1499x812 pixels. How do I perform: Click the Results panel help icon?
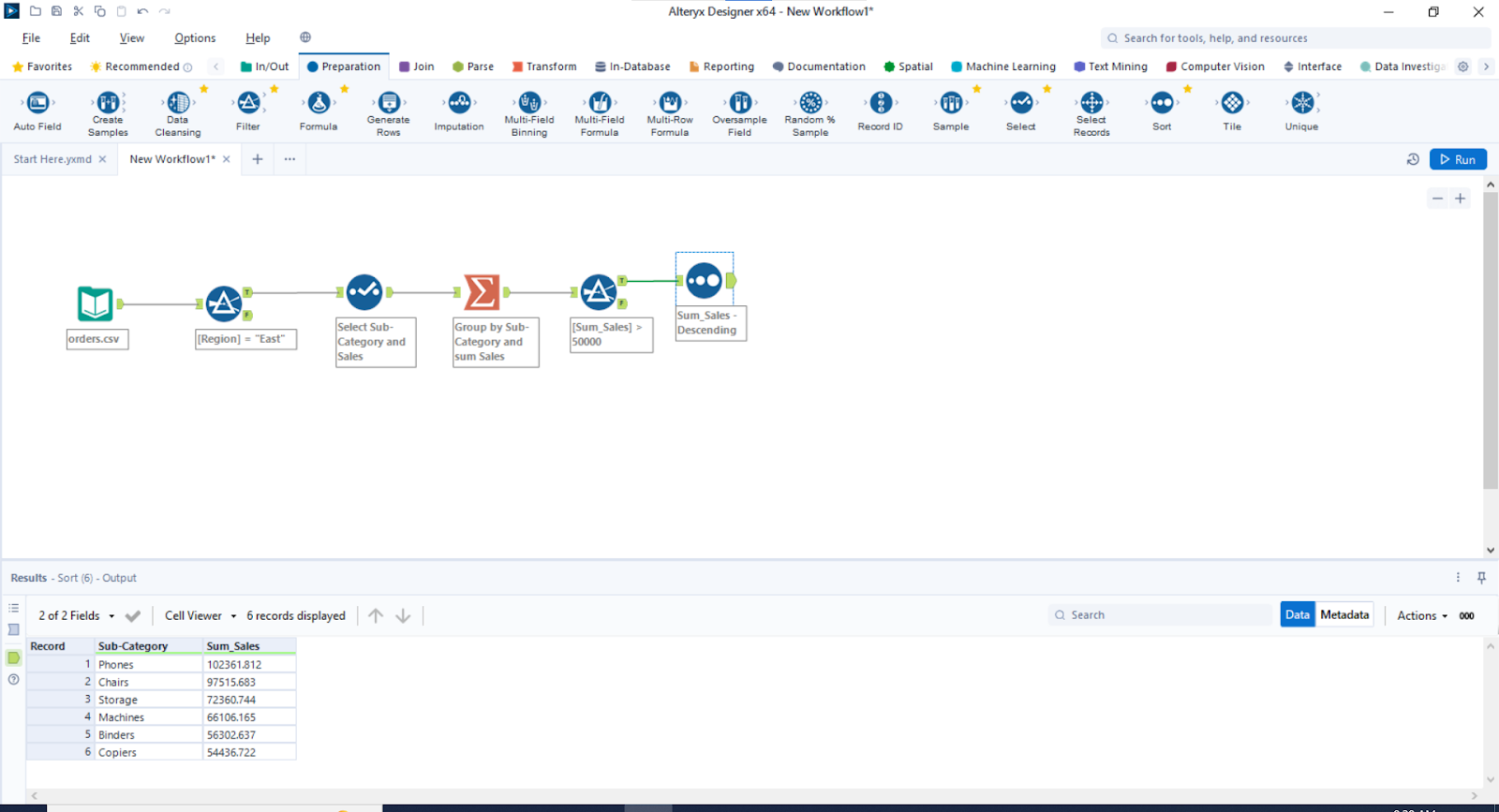tap(13, 679)
